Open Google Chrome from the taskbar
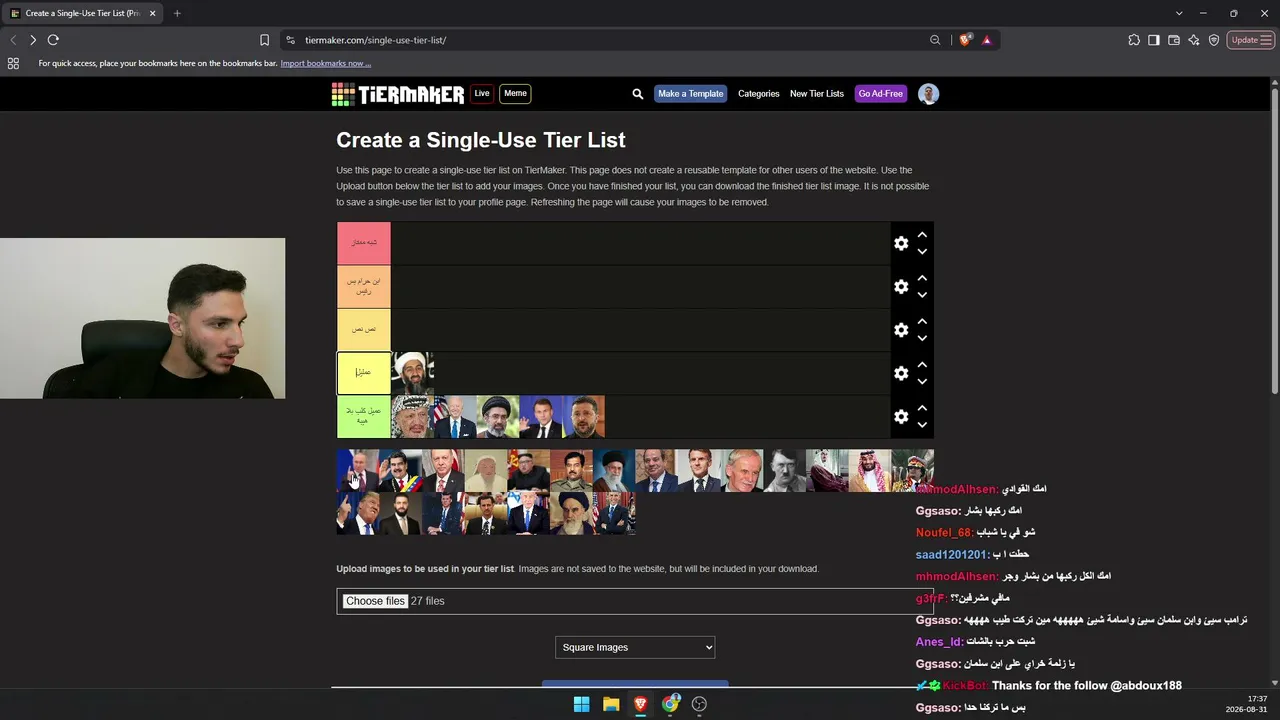 (x=670, y=704)
